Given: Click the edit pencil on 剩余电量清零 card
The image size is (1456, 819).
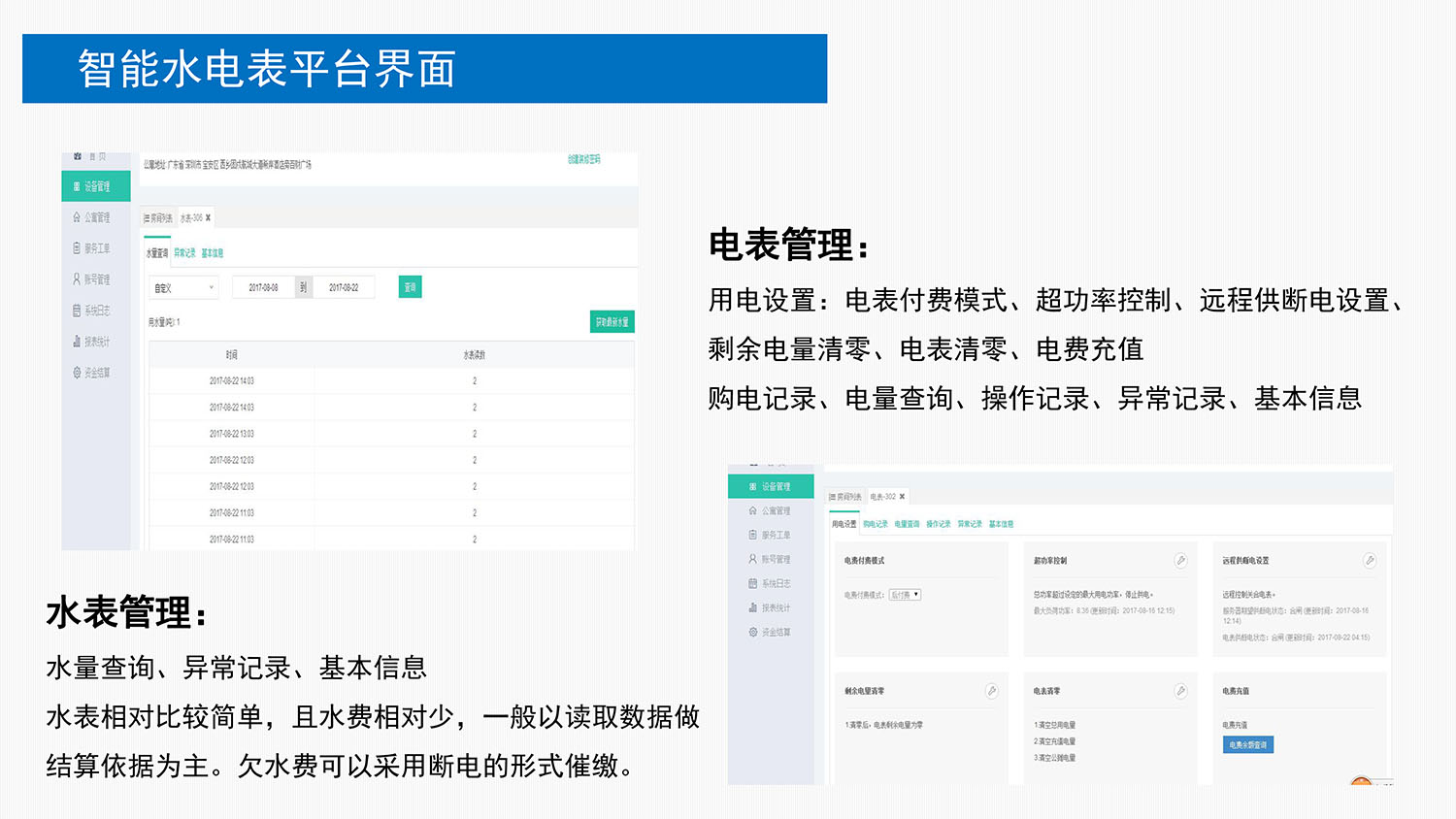Looking at the screenshot, I should [x=992, y=691].
